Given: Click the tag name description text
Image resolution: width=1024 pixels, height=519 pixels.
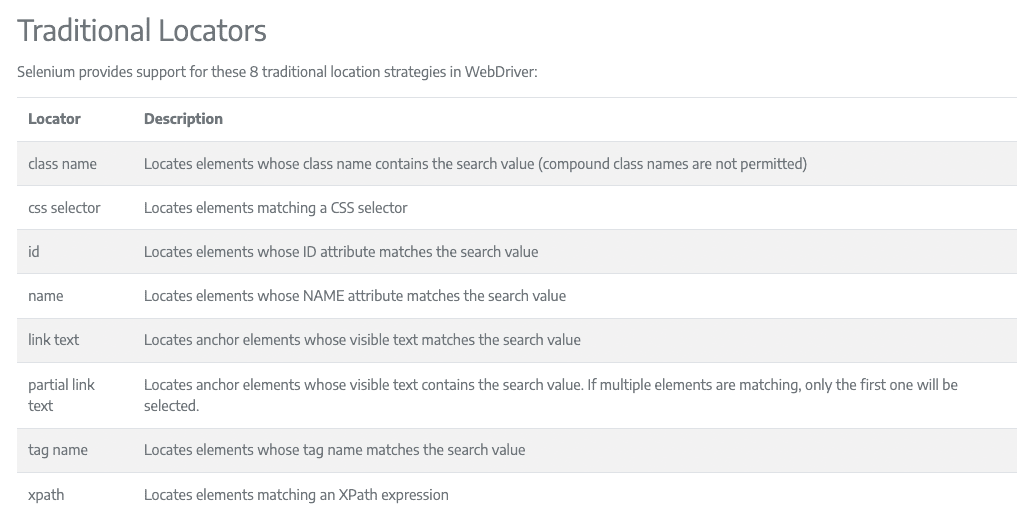Looking at the screenshot, I should 334,450.
